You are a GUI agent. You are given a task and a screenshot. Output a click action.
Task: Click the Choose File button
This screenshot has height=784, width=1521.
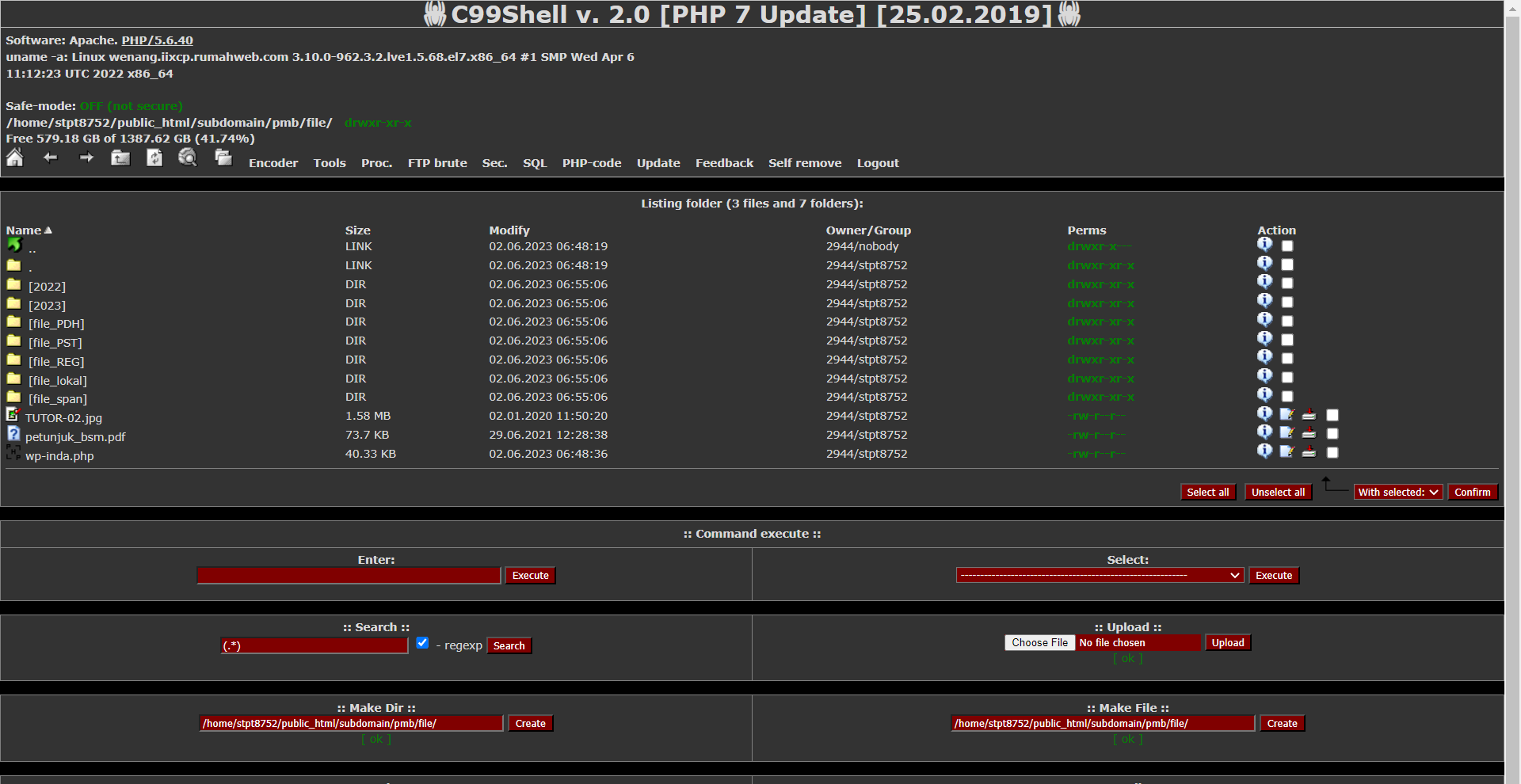(x=1039, y=642)
